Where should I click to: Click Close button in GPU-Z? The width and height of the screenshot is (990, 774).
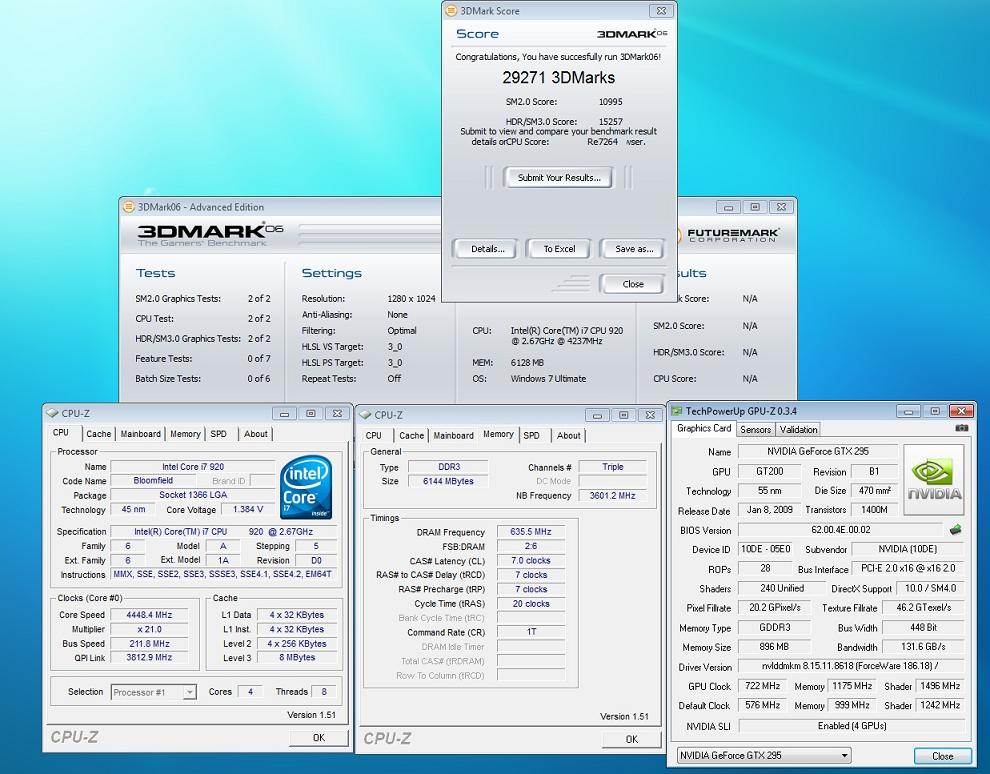pyautogui.click(x=943, y=756)
